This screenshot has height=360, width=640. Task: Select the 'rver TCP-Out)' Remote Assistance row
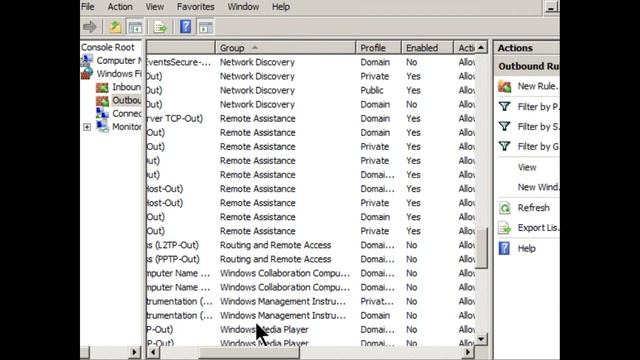click(x=311, y=118)
